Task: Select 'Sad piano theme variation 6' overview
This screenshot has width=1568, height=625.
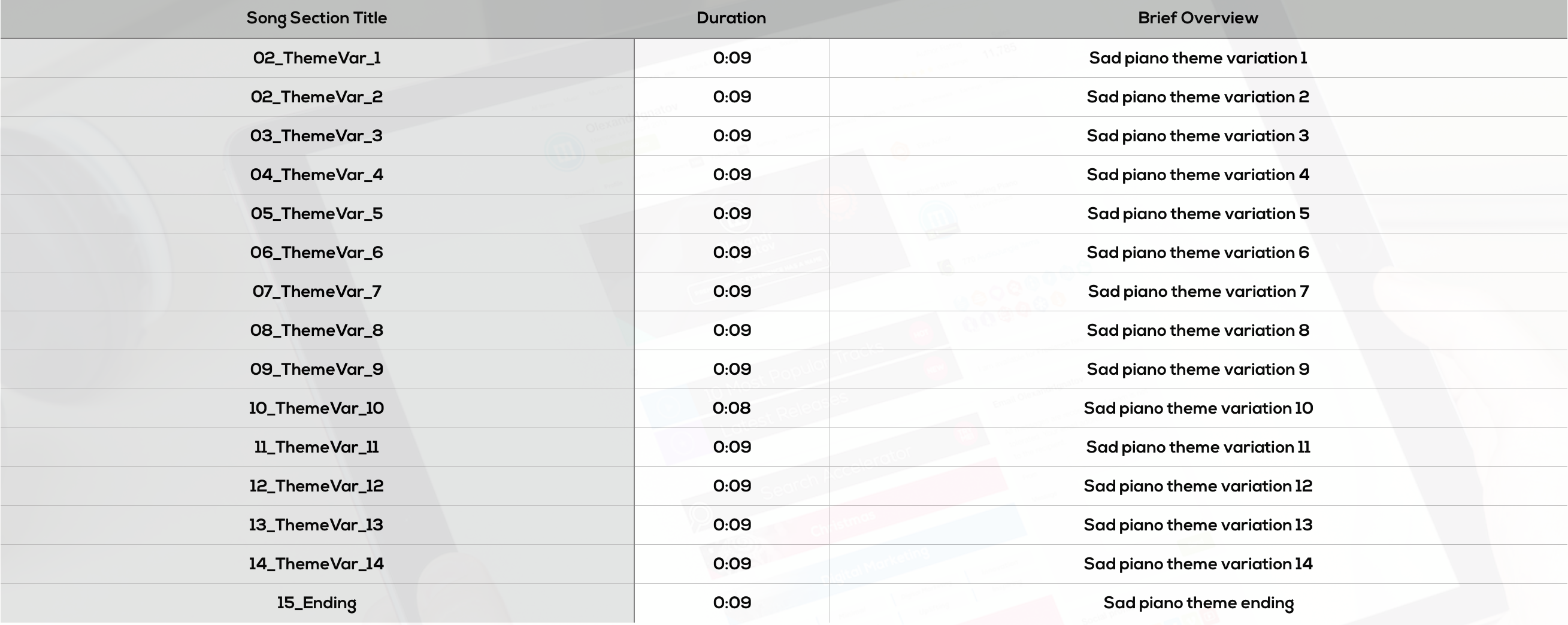Action: [x=1198, y=253]
